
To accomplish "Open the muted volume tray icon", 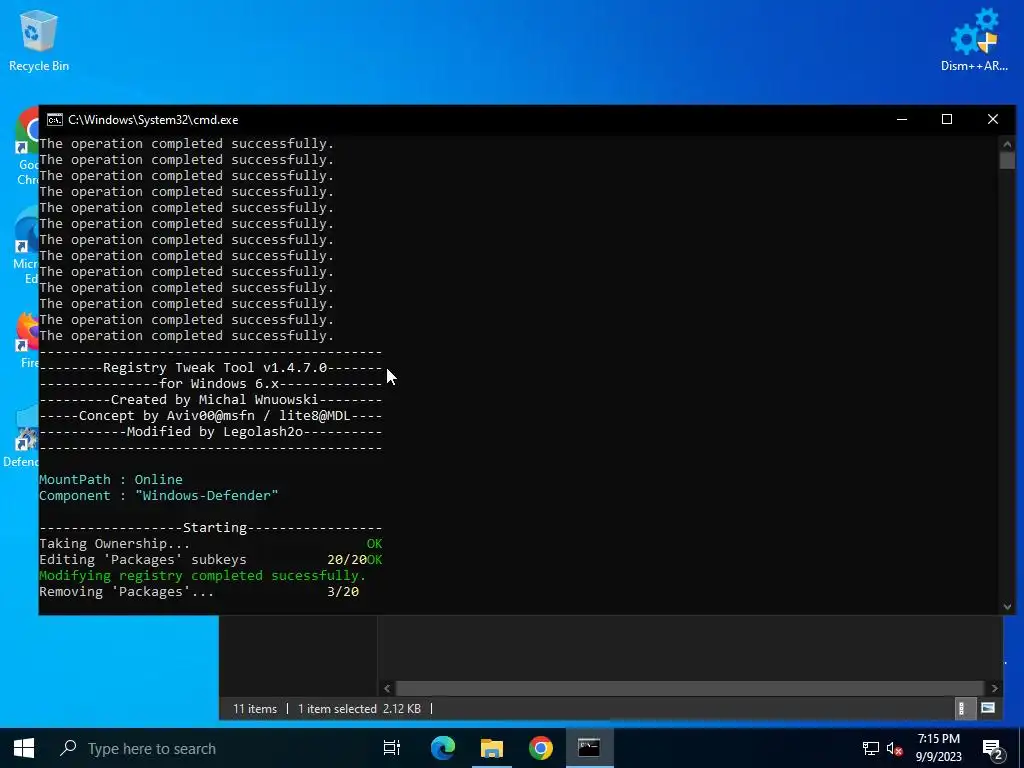I will 895,748.
